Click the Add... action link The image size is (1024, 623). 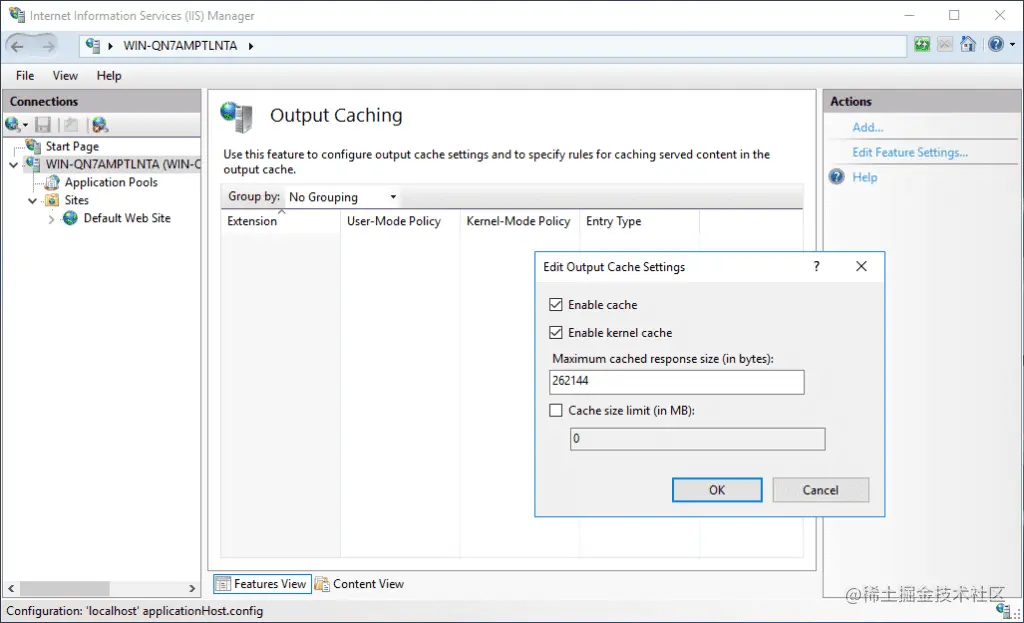(x=867, y=127)
